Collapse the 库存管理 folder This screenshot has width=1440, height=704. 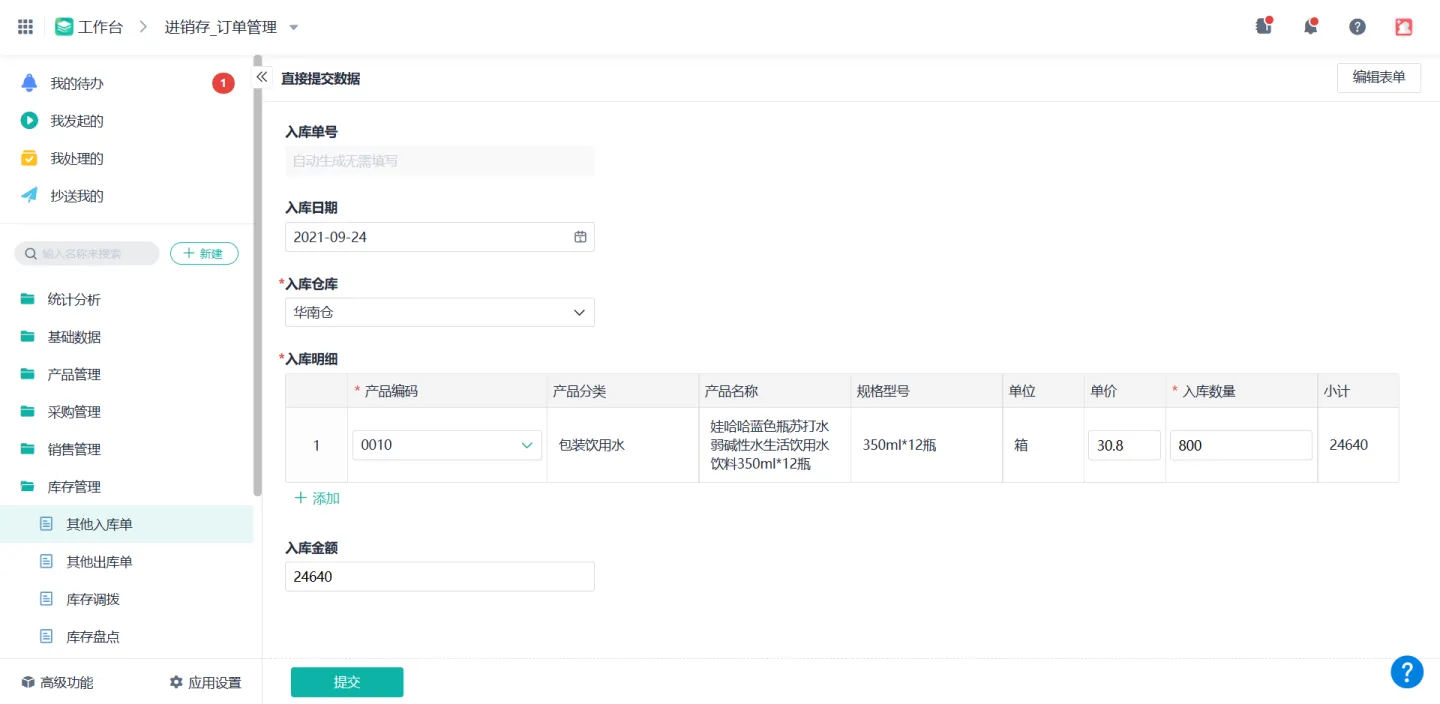pos(126,487)
